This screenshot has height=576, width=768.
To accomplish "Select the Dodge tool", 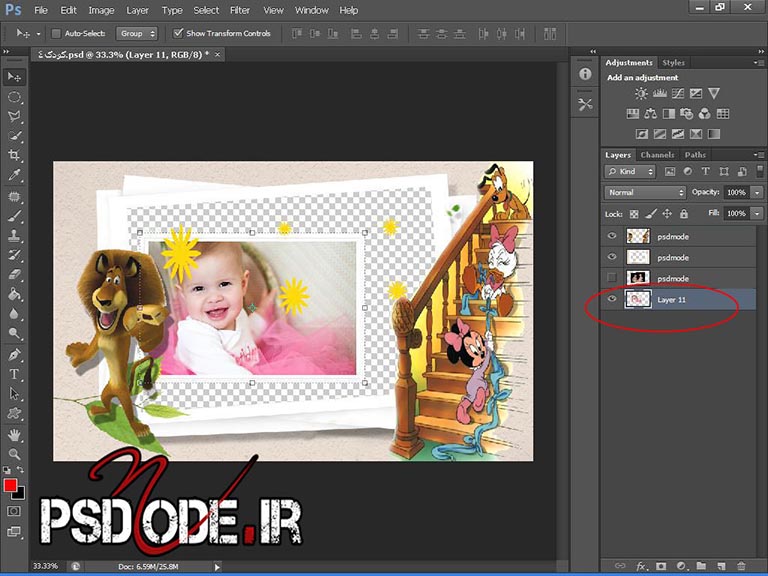I will (14, 333).
